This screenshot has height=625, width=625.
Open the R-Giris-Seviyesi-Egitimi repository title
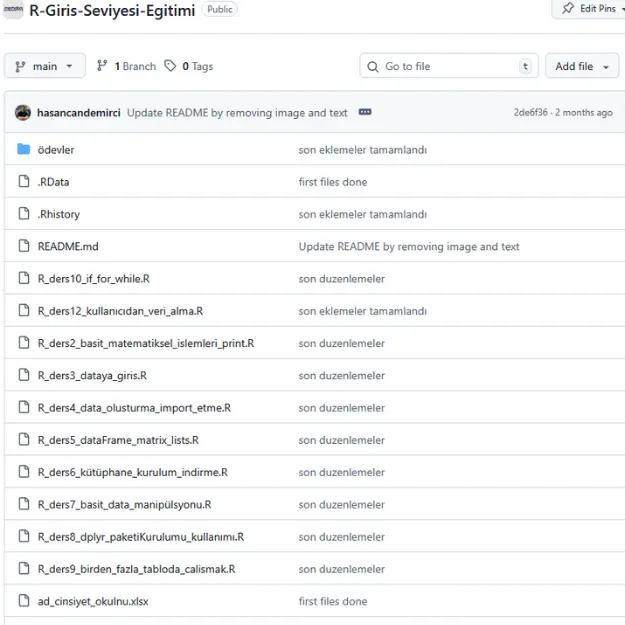(112, 11)
